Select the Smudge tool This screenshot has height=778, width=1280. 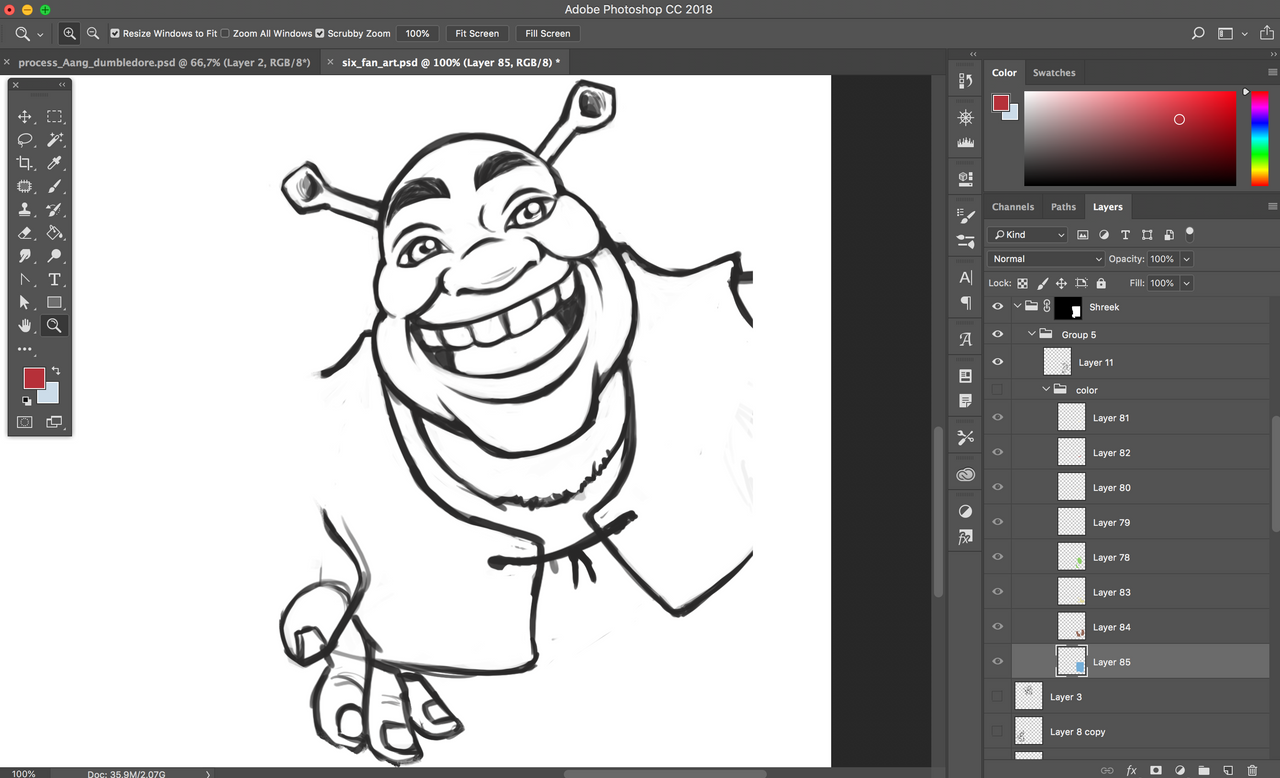tap(25, 256)
